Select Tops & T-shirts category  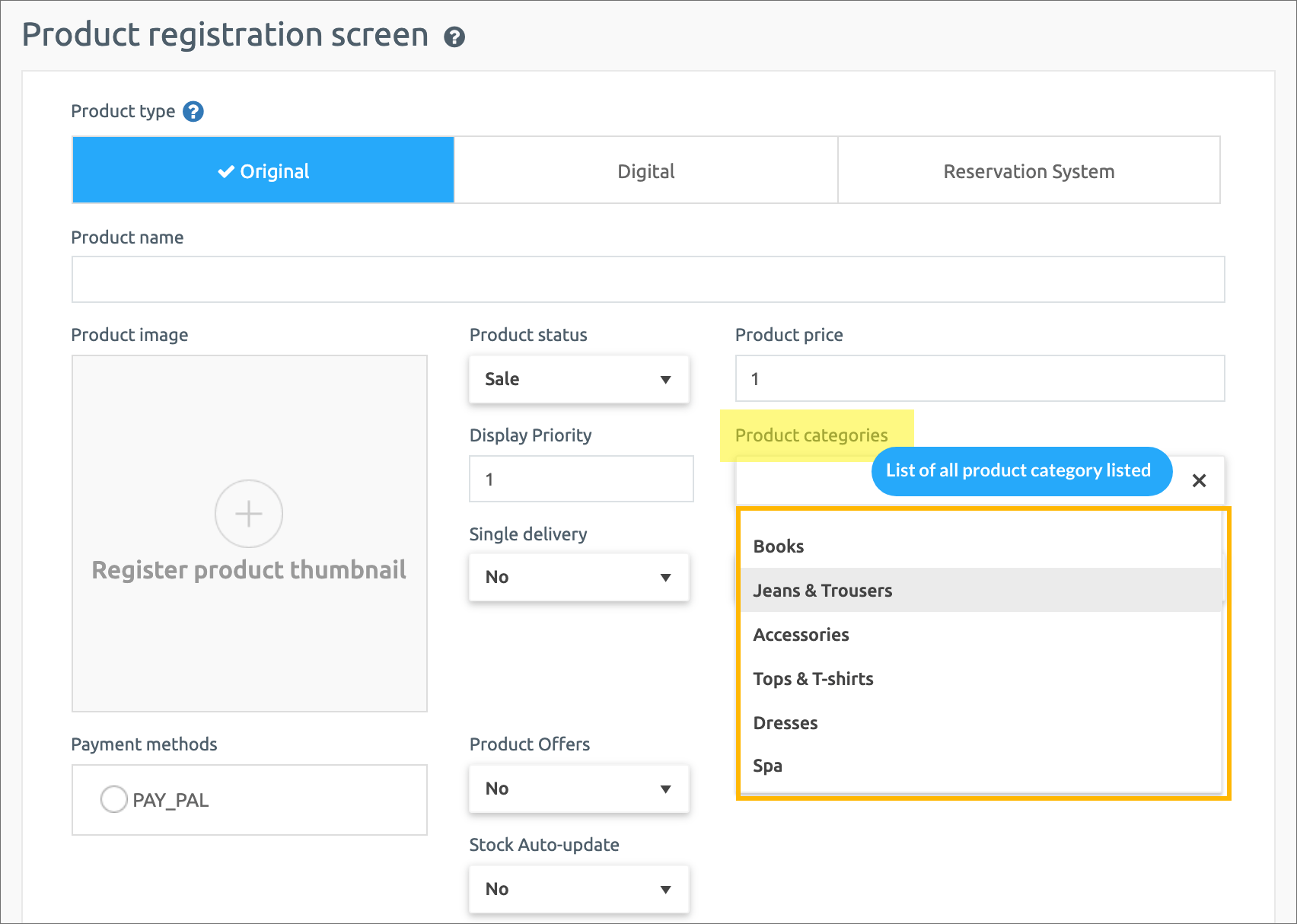click(813, 679)
